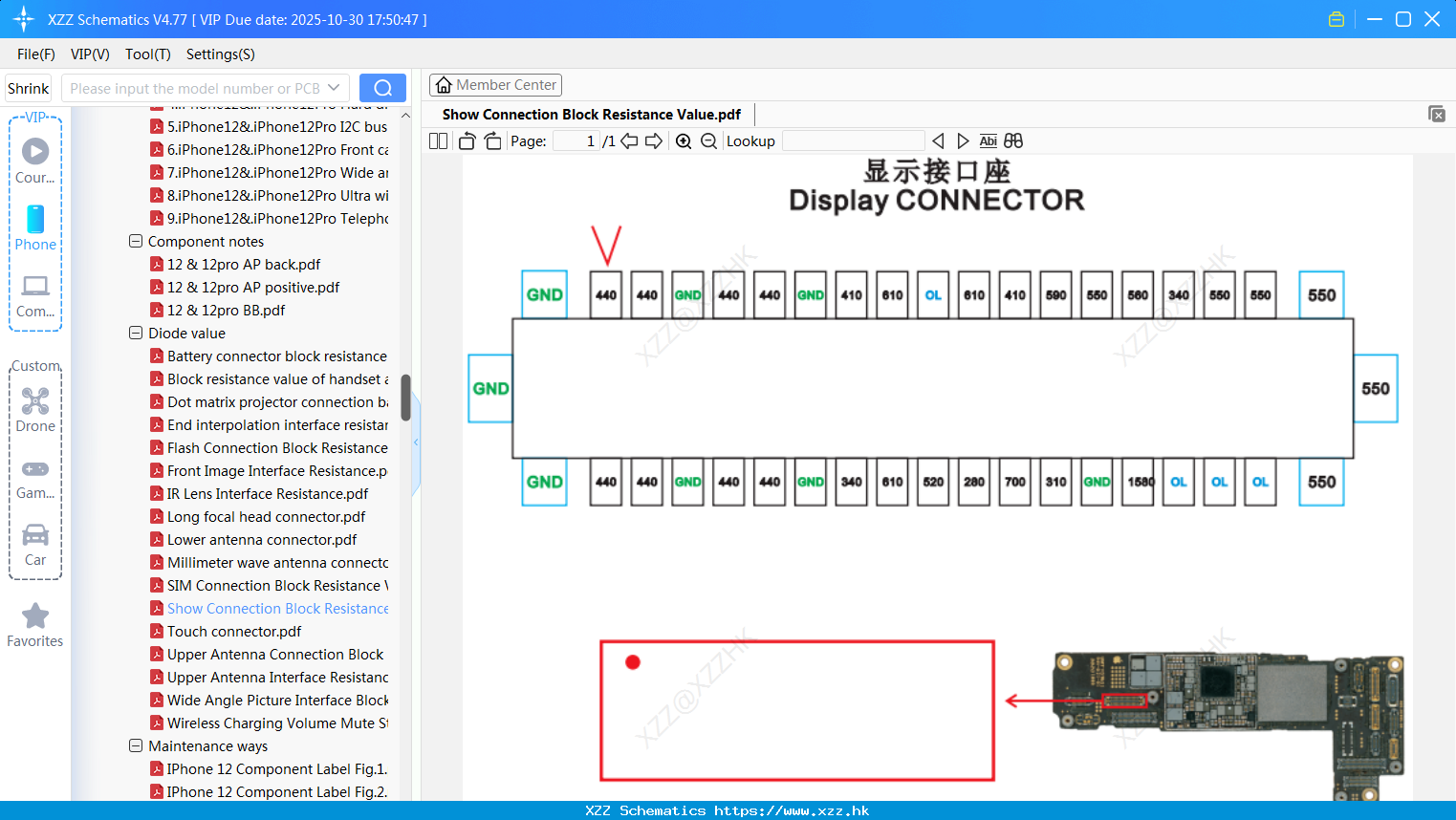1456x820 pixels.
Task: Open Wireless Charging Volume Mute file
Action: tap(269, 723)
